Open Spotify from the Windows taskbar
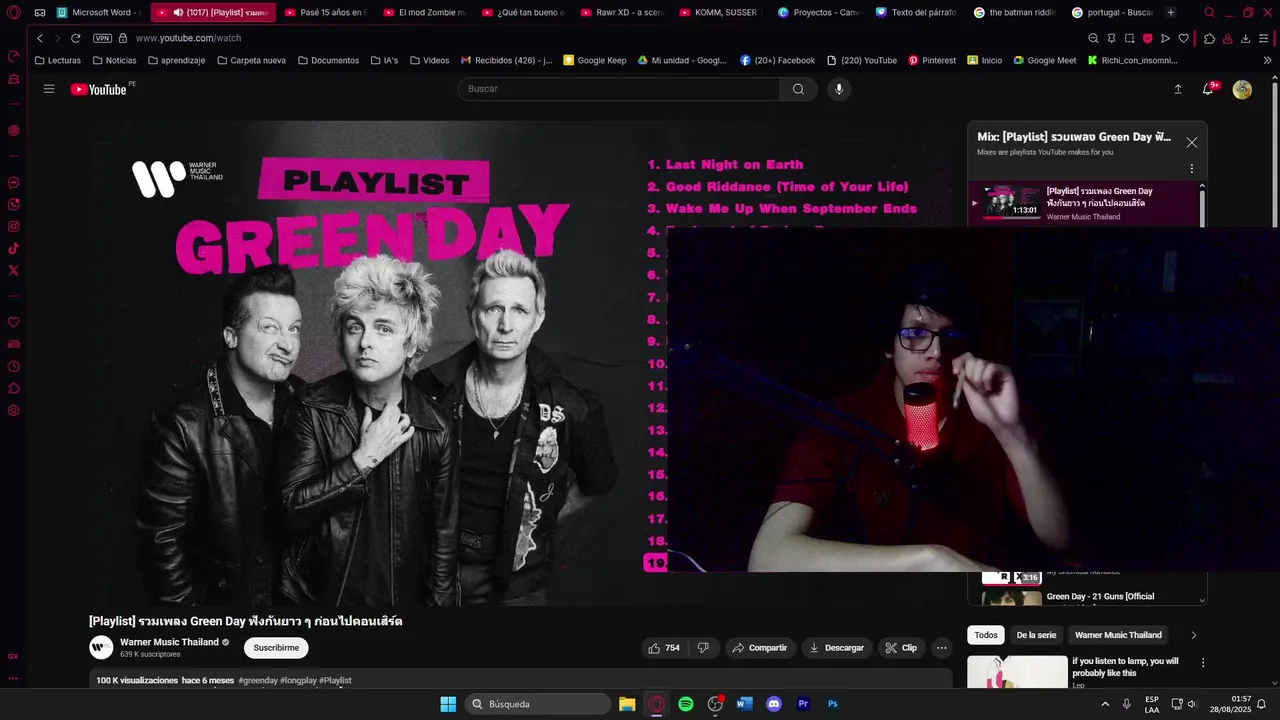Screen dimensions: 1280x720 pyautogui.click(x=686, y=704)
